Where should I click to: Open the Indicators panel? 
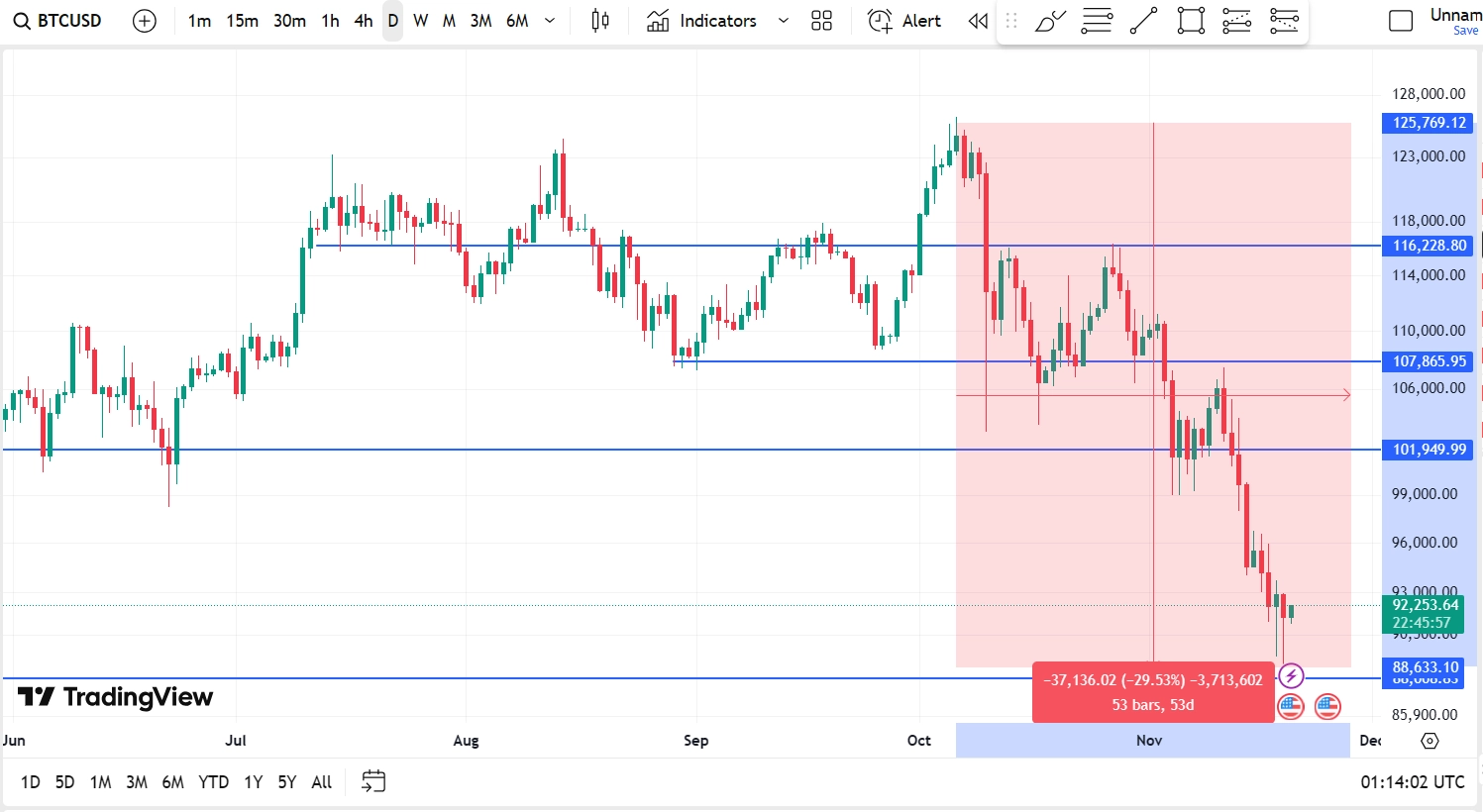(701, 21)
